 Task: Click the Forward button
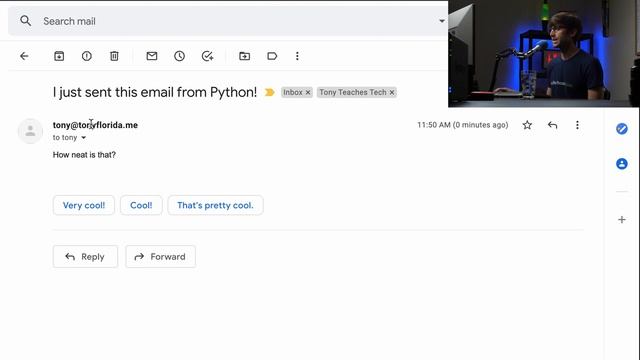point(160,257)
